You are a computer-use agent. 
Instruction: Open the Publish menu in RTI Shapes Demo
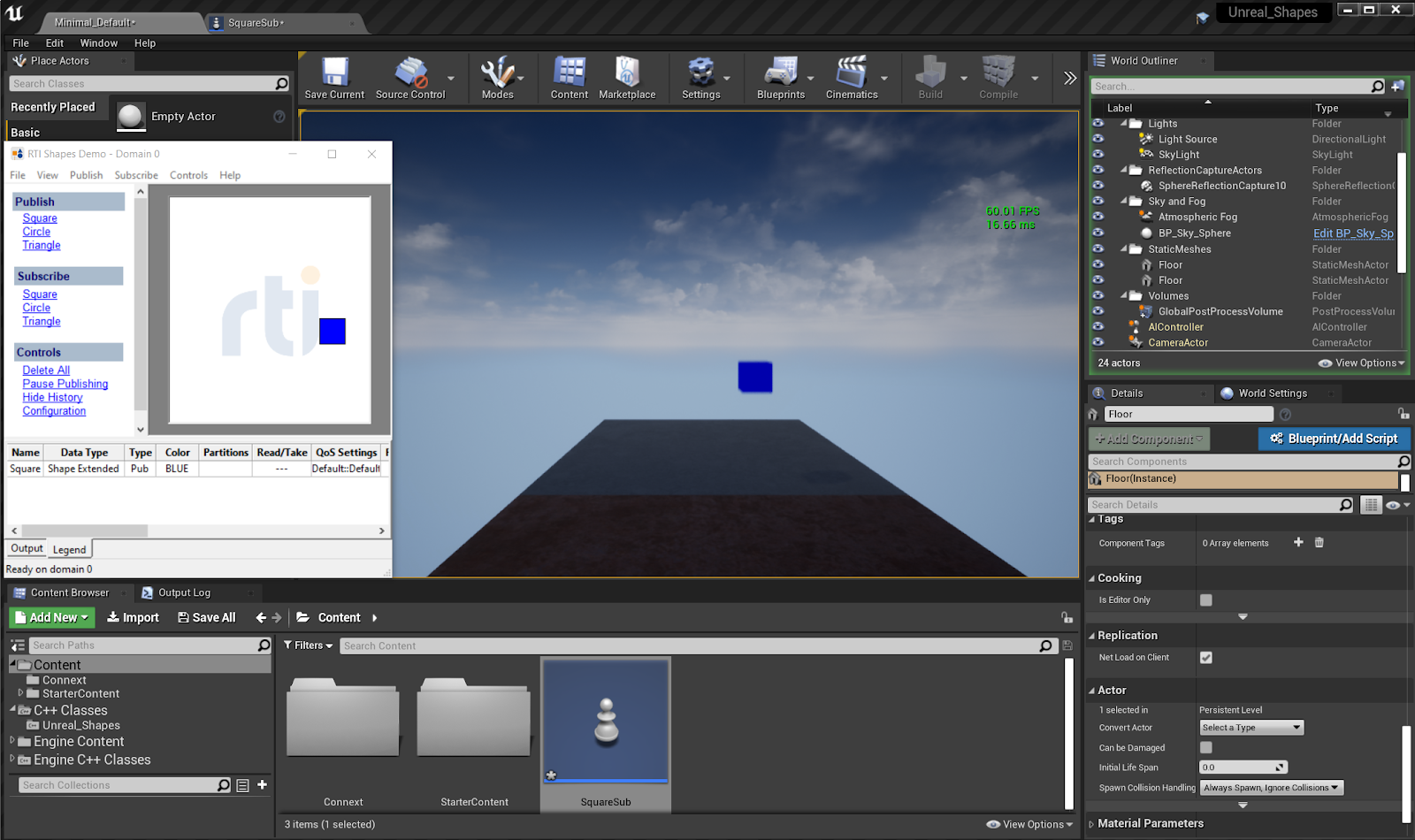86,175
